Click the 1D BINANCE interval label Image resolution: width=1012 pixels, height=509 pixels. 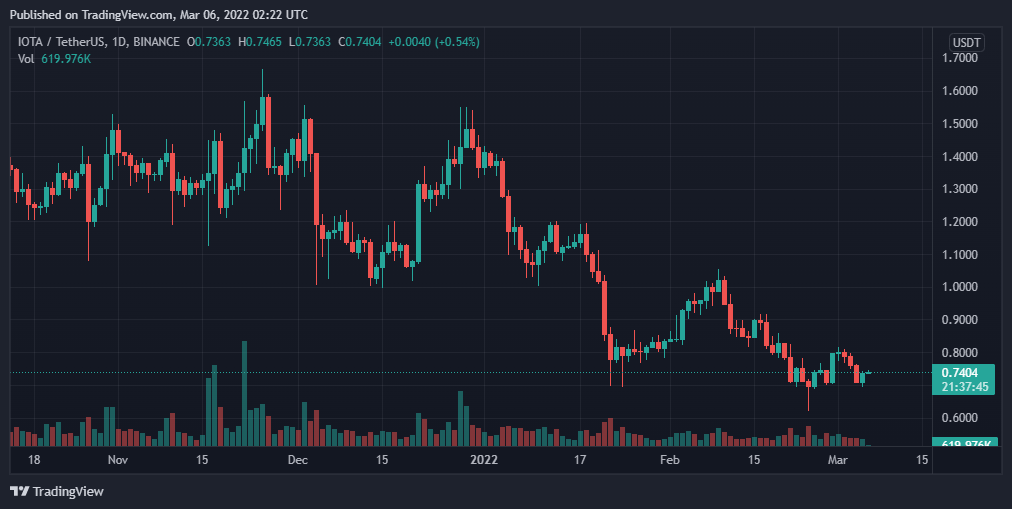(x=155, y=42)
